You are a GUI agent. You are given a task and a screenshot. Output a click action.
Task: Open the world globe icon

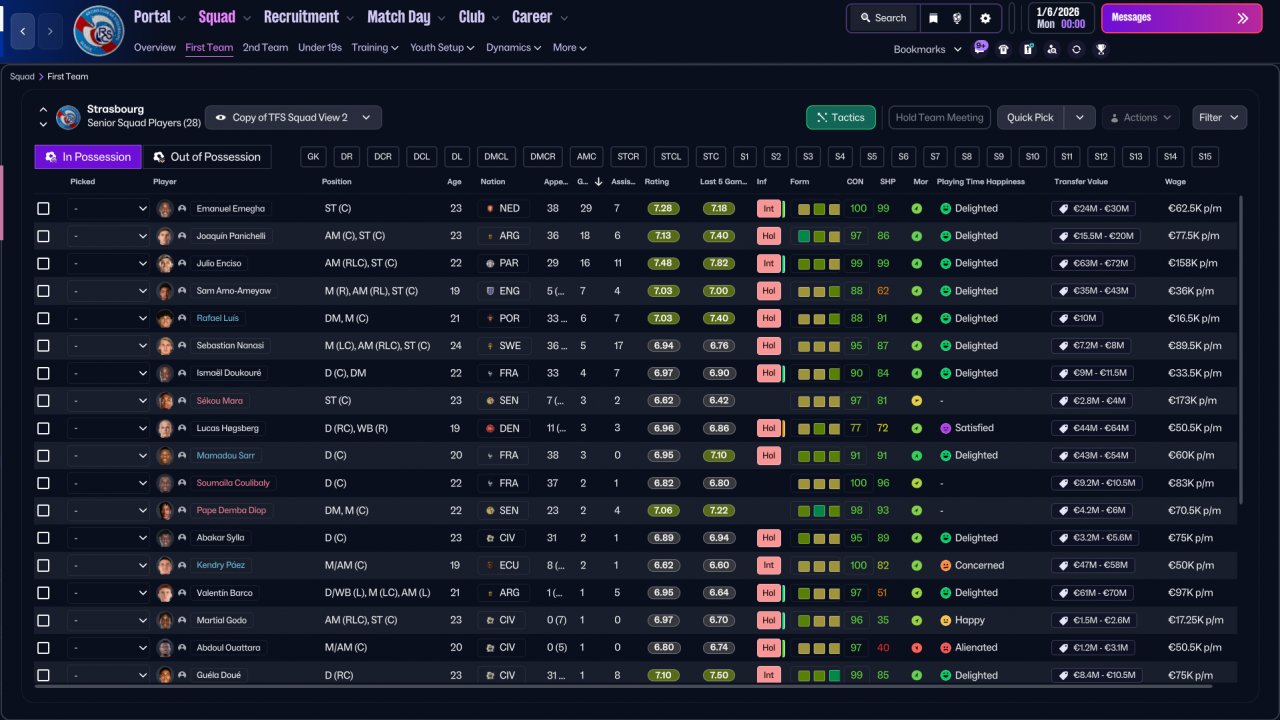coord(959,18)
